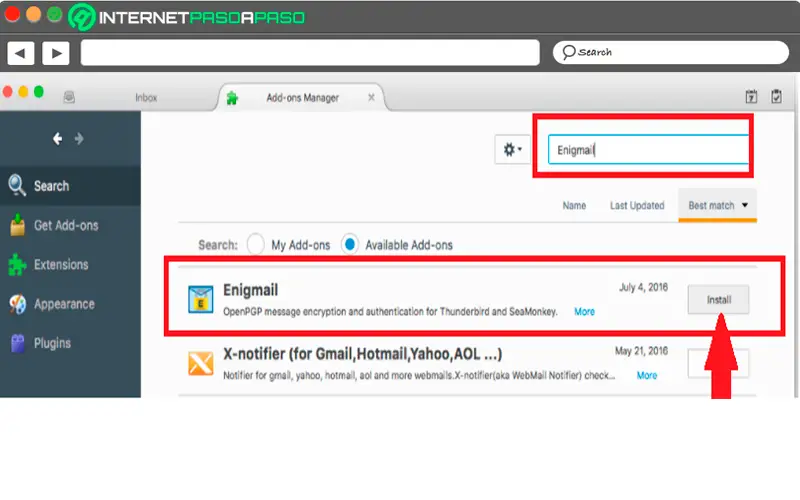Screen dimensions: 800x500
Task: Click the InternetPasoaPaso logo
Action: coord(187,17)
